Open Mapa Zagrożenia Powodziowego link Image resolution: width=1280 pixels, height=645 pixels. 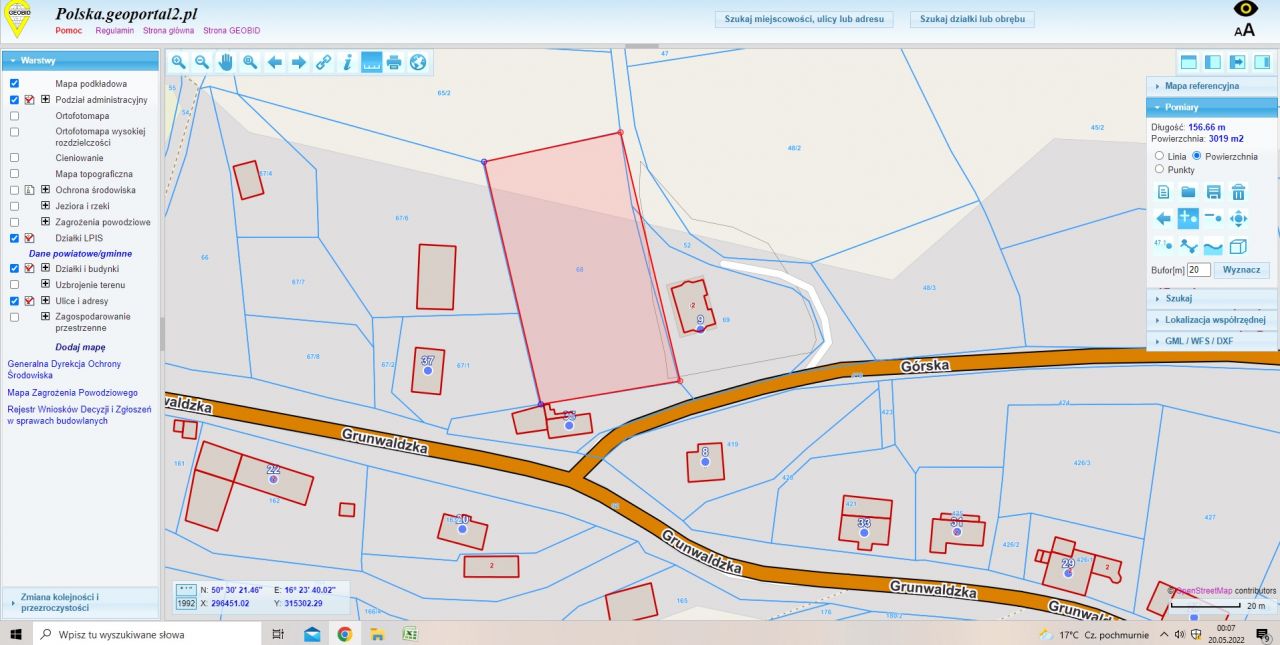[72, 393]
